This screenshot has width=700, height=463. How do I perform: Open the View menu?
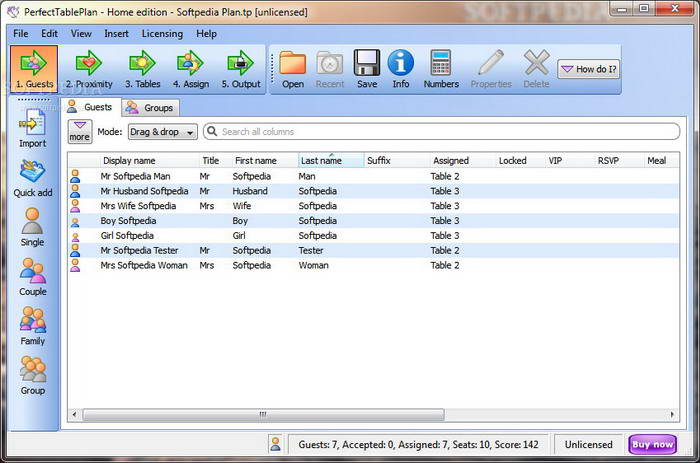click(81, 33)
